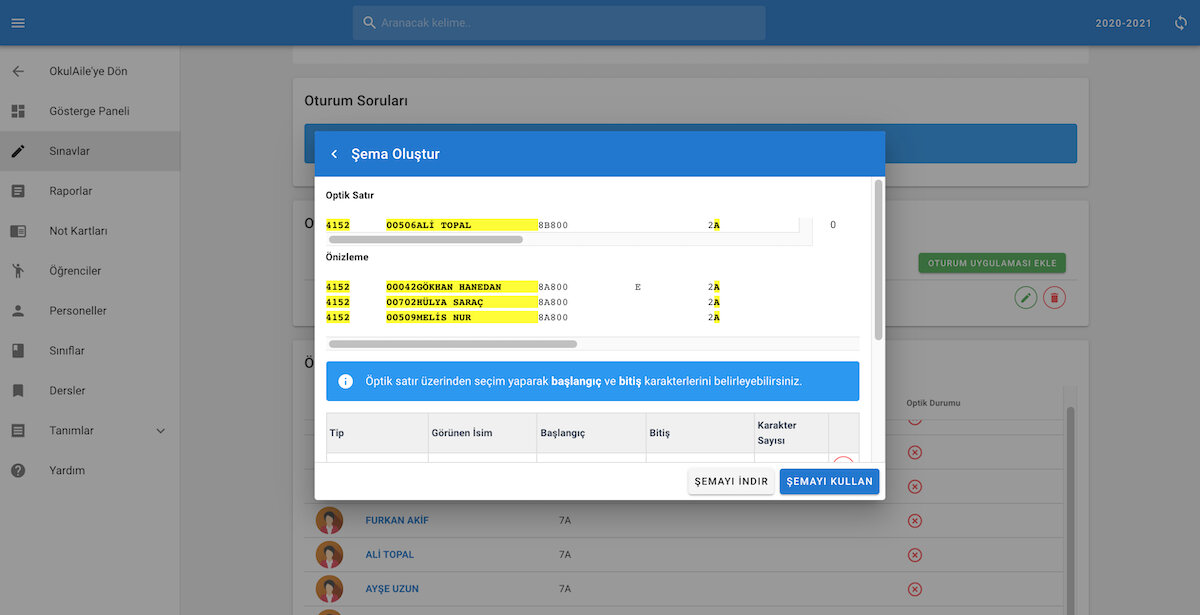Click the ALİ TOPAL avatar thumbnail
The width and height of the screenshot is (1200, 615).
[329, 554]
